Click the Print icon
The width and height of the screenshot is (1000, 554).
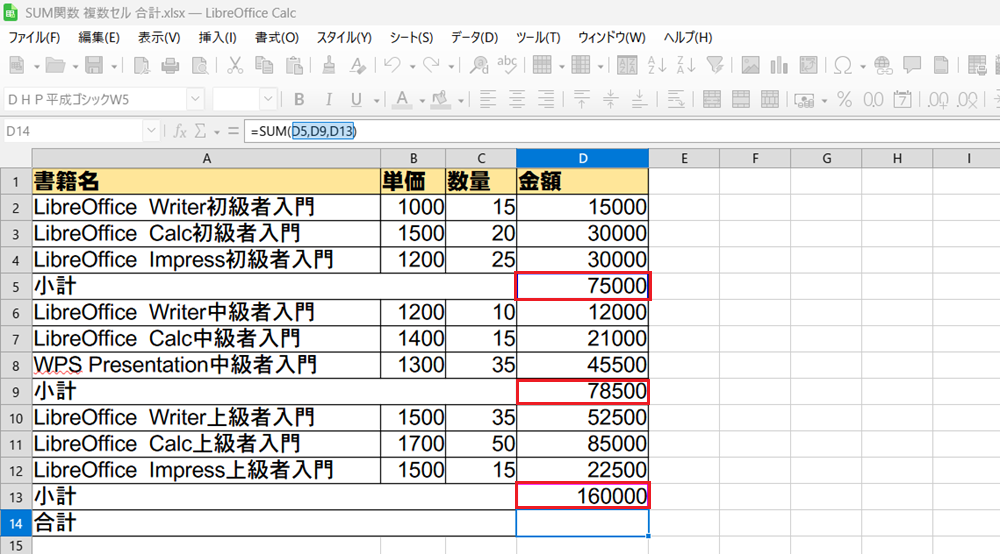tap(170, 65)
